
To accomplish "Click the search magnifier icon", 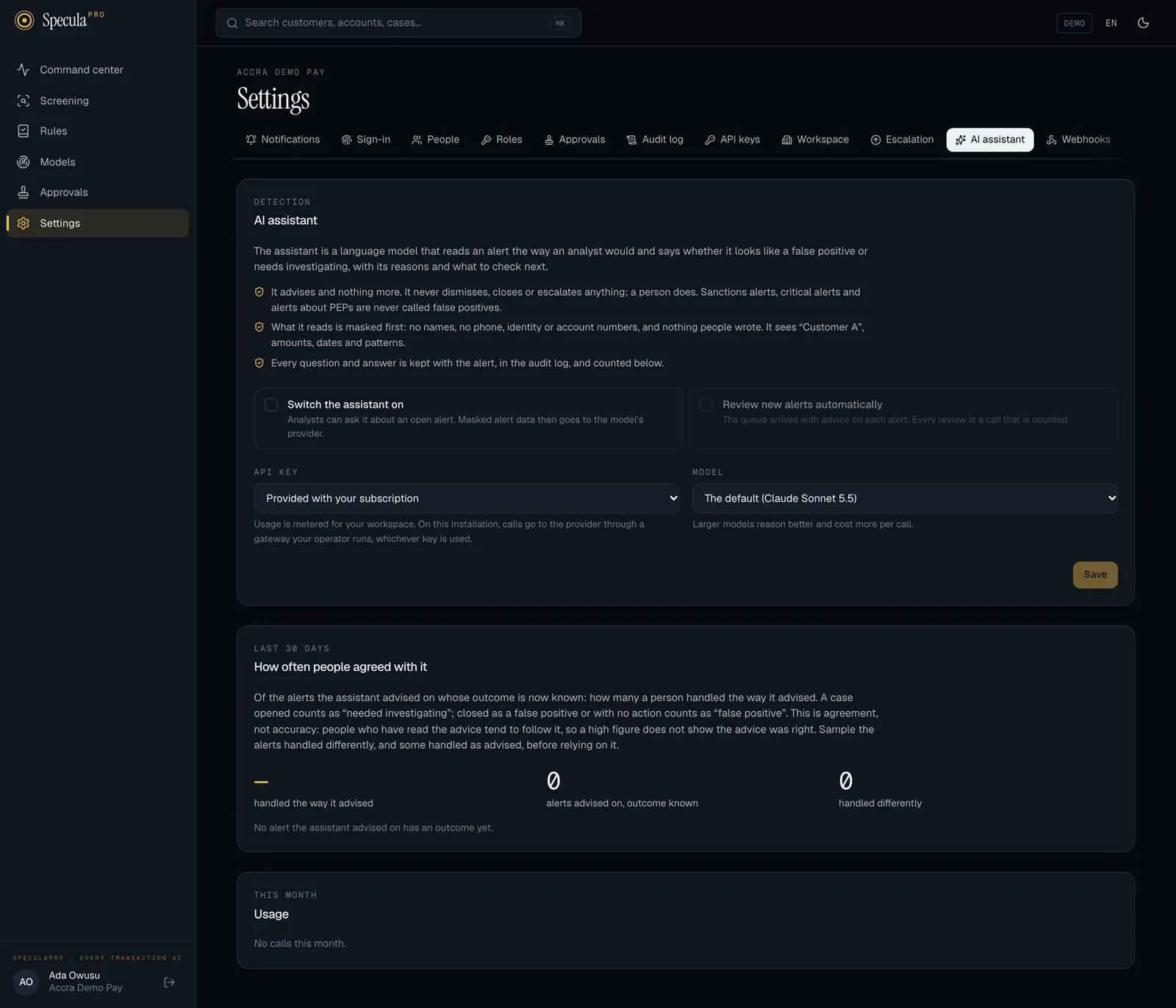I will [232, 23].
